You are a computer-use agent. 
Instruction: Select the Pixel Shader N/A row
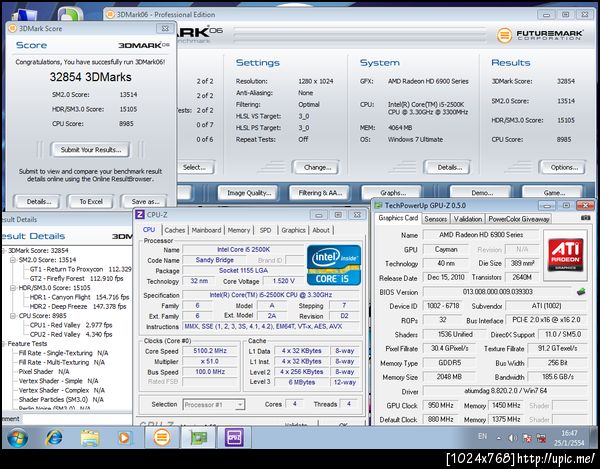click(x=44, y=372)
